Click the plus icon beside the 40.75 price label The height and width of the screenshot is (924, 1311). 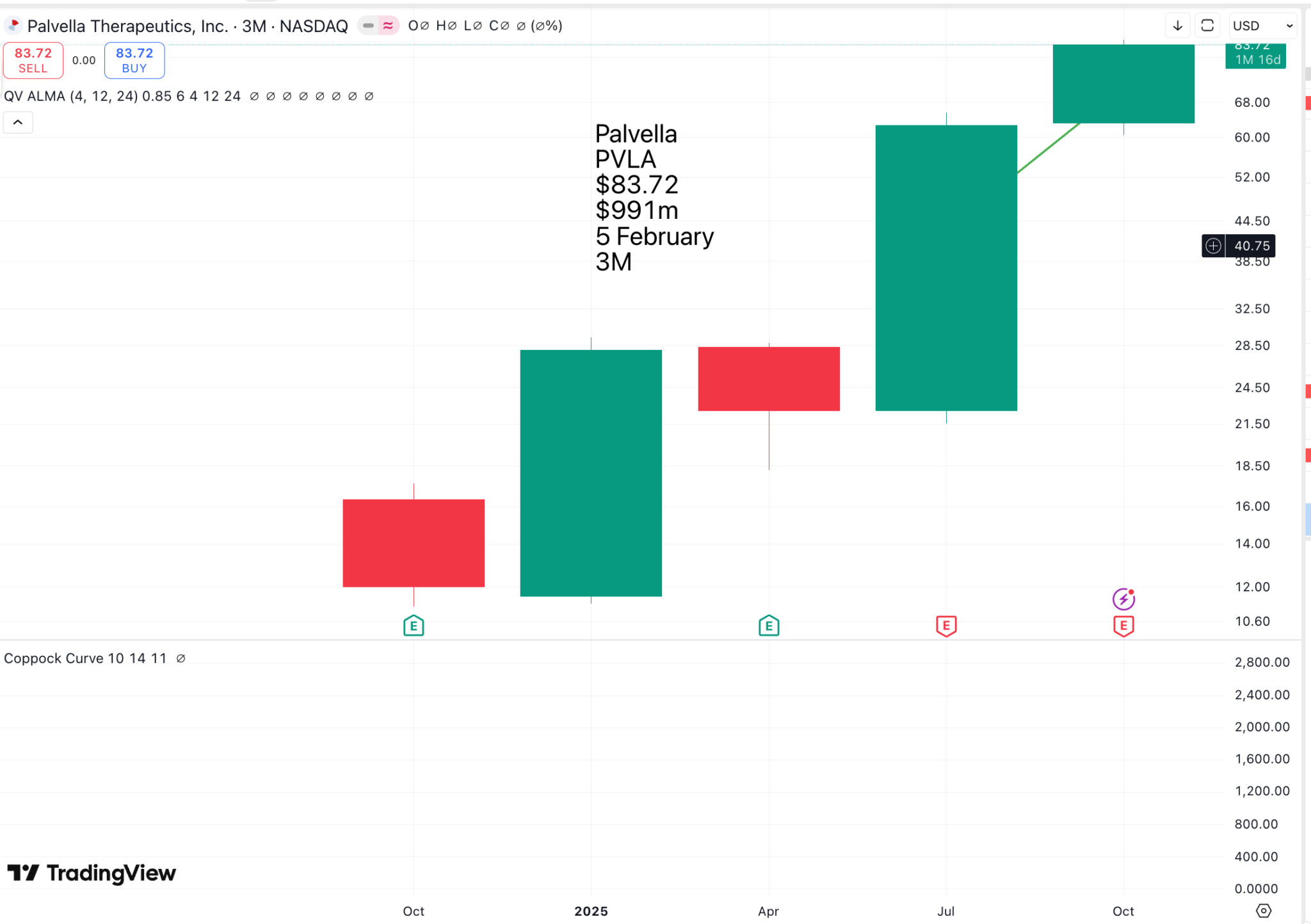1213,246
